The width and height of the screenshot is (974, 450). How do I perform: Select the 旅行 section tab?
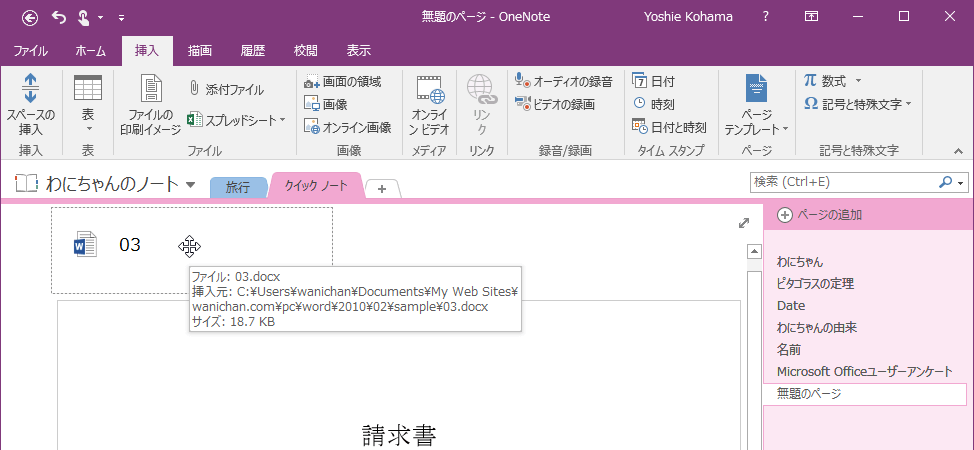pos(238,187)
